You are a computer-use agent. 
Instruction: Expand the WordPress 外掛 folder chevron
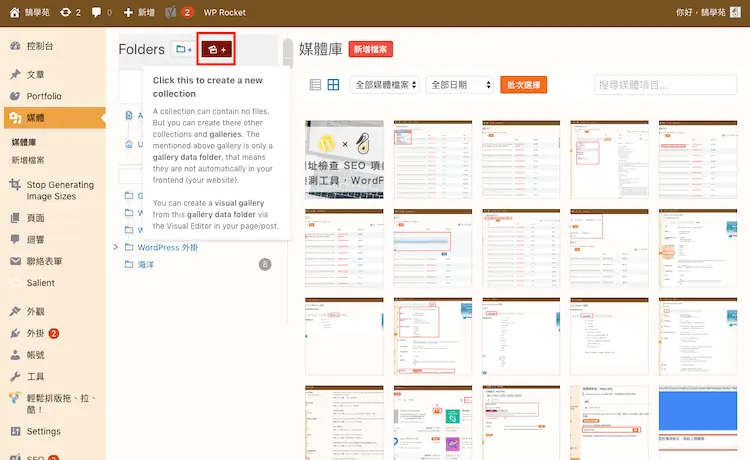(115, 247)
